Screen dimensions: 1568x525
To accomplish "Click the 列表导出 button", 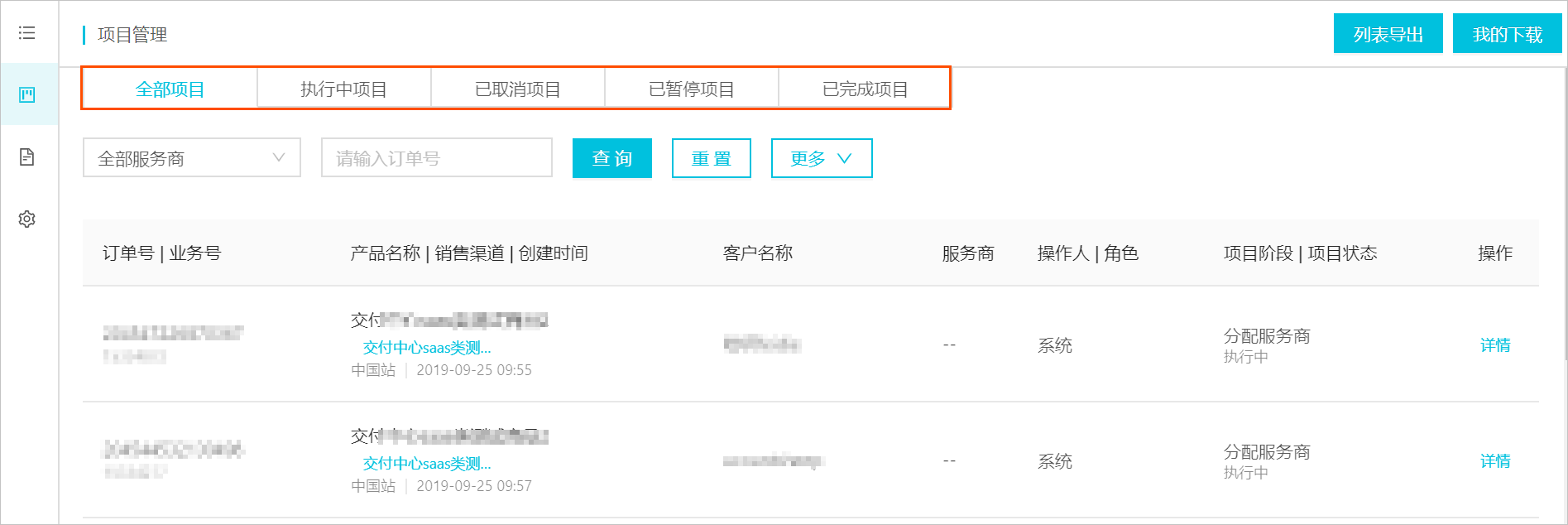I will pos(1388,34).
